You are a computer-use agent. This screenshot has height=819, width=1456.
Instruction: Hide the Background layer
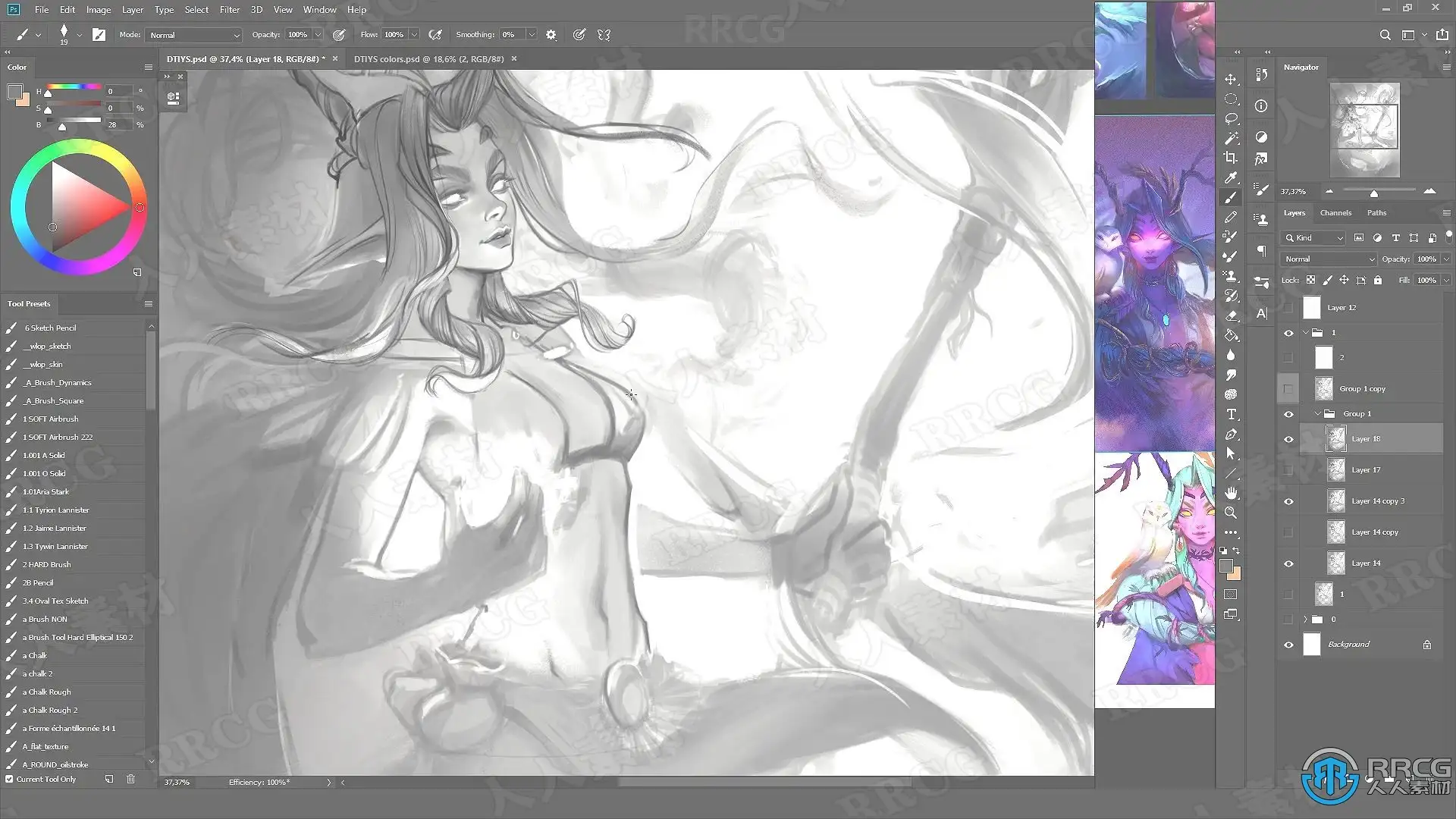tap(1288, 645)
